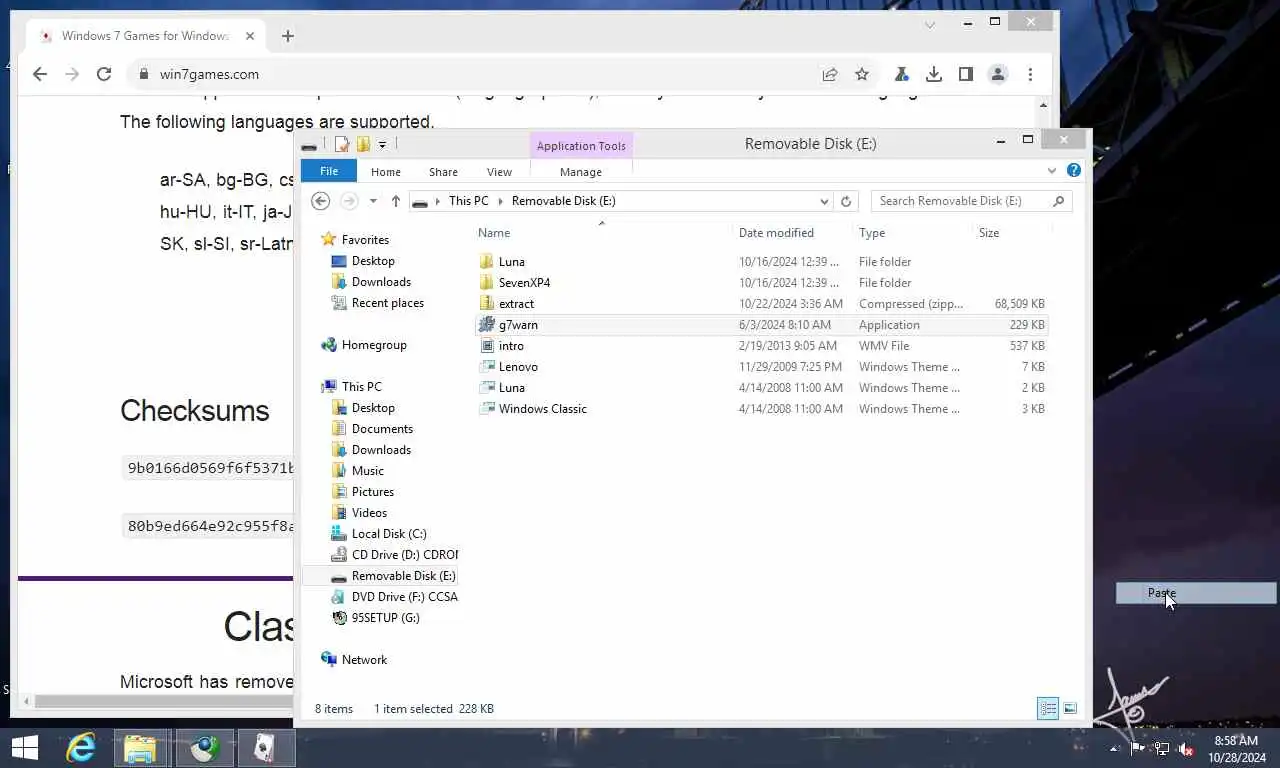
Task: Go back in the Chrome browser
Action: point(39,74)
